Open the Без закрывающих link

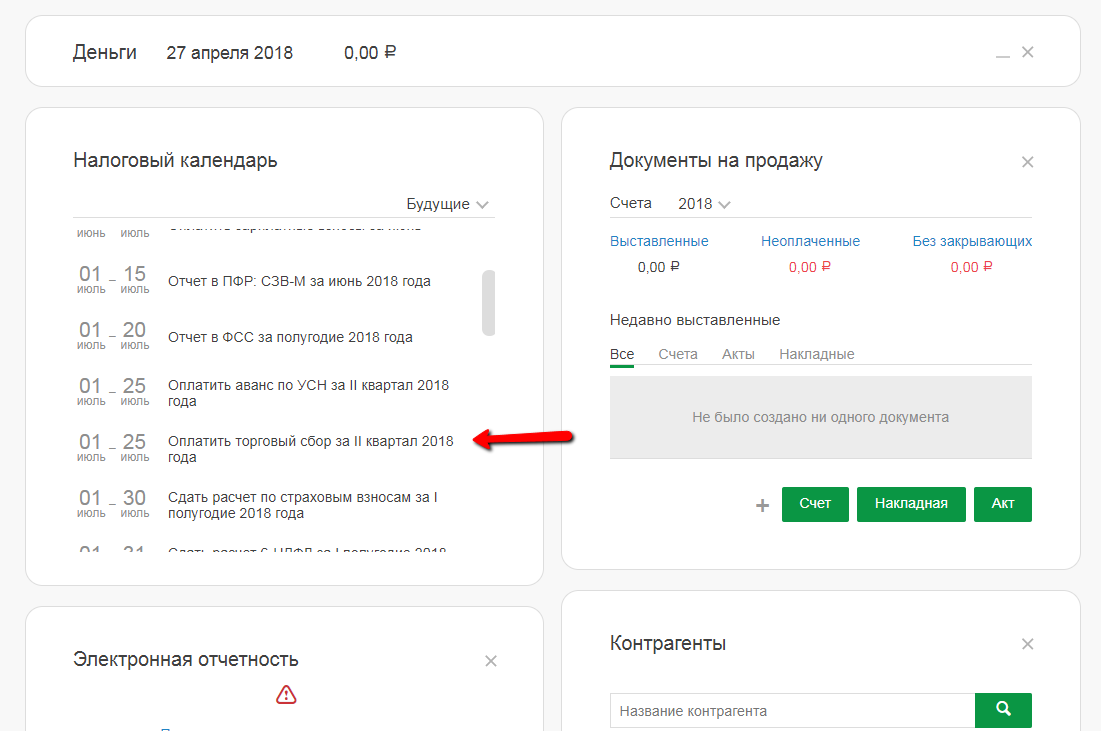[x=972, y=241]
